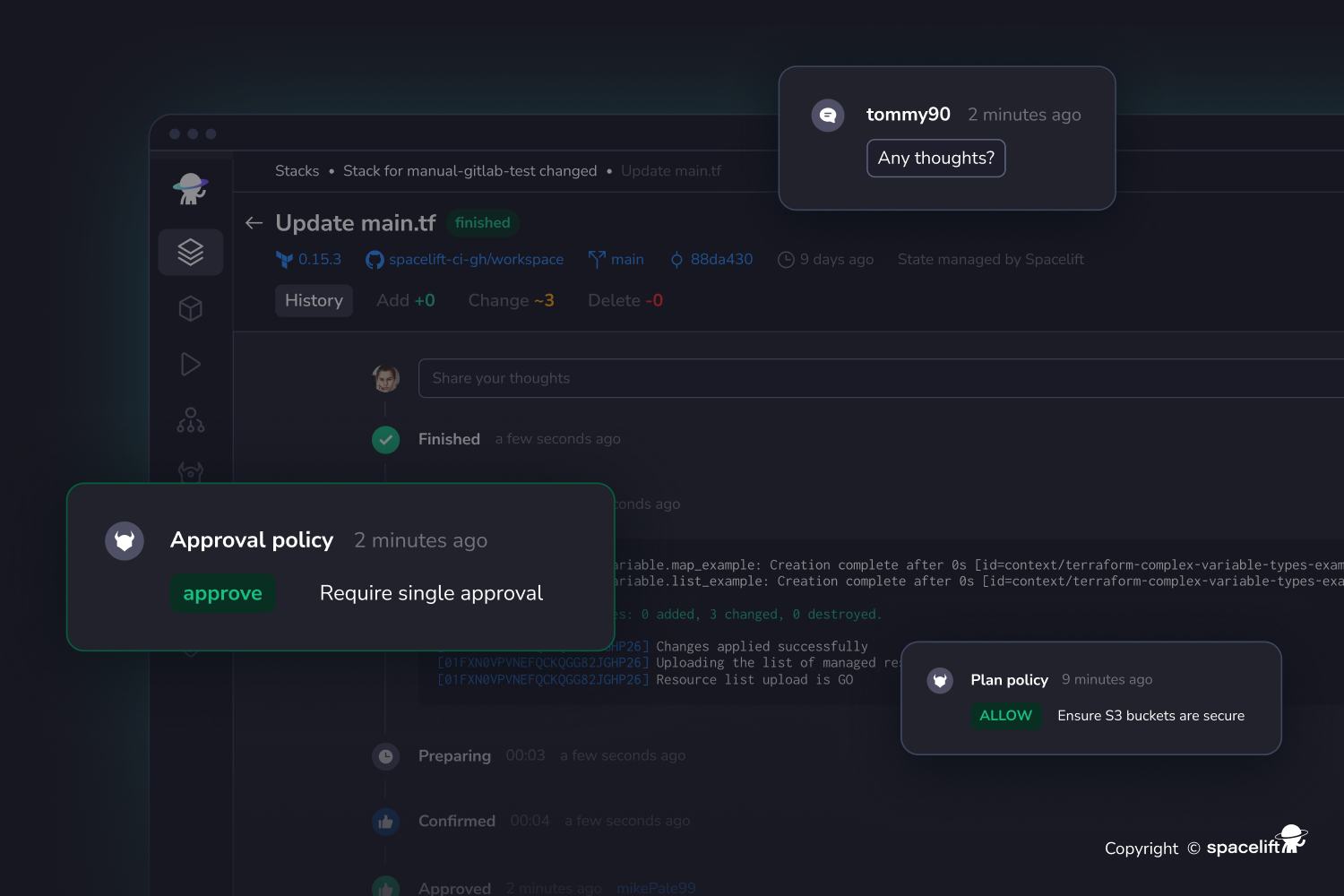Open the spacelift-ci-gh/workspace repository link
Screen dimensions: 1344x896
[477, 259]
